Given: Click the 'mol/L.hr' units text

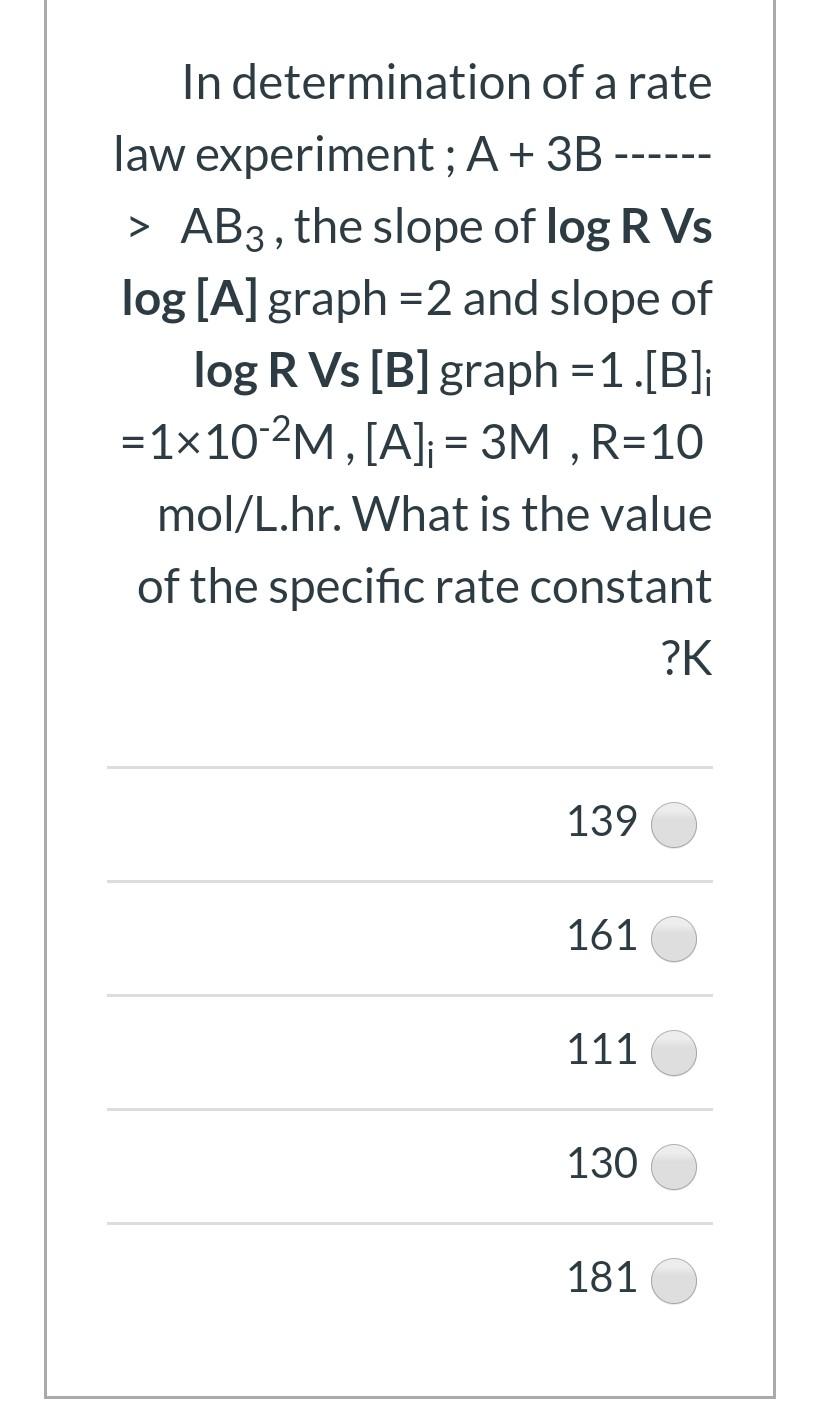Looking at the screenshot, I should (x=250, y=515).
